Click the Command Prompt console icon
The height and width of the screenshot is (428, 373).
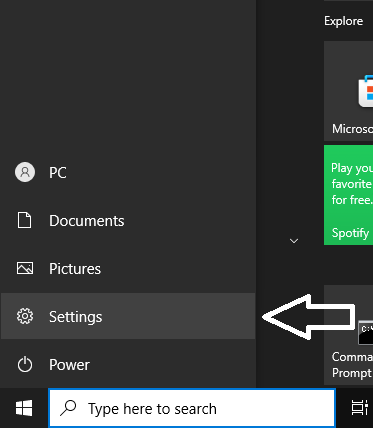click(x=365, y=333)
